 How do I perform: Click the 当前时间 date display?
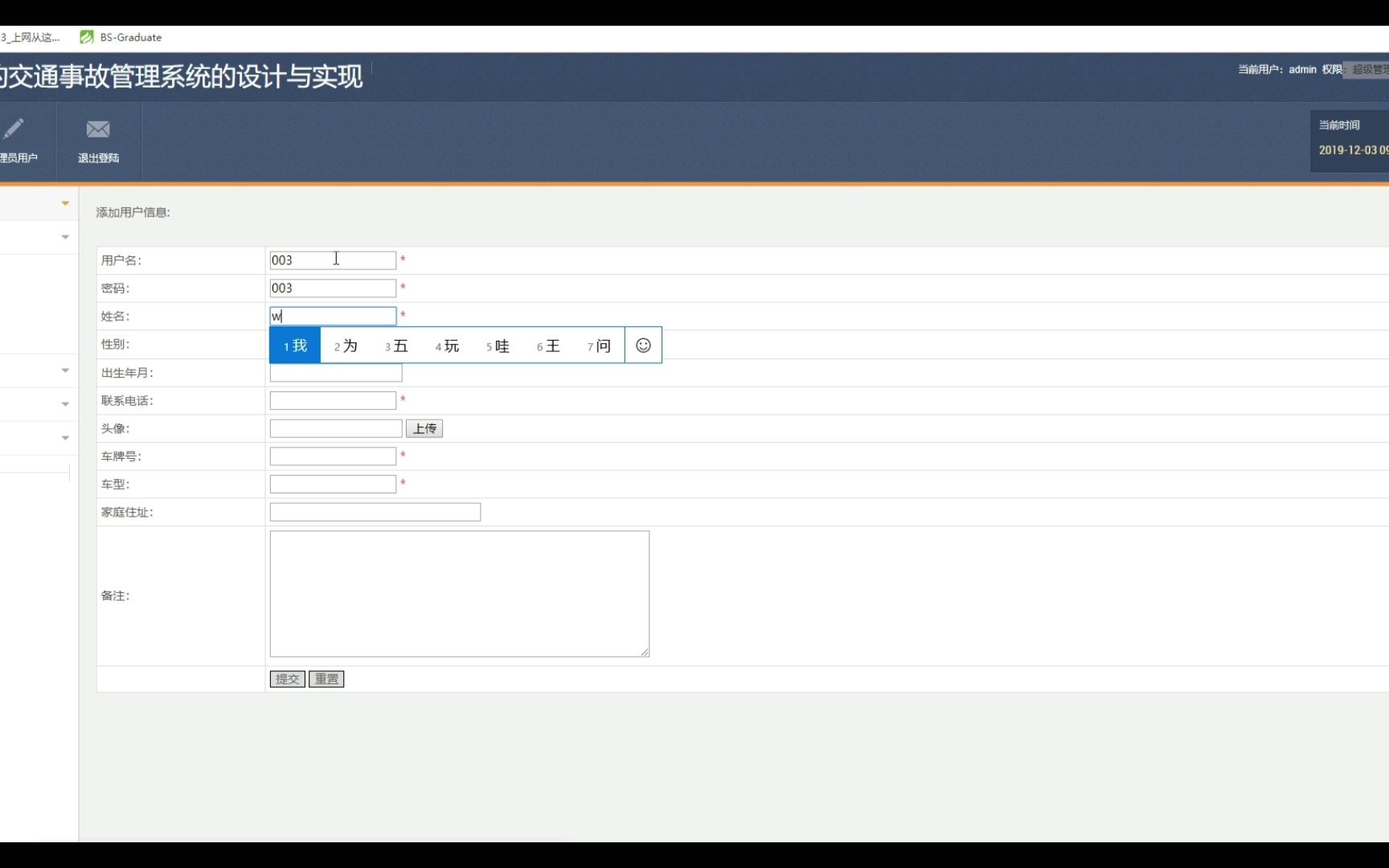[1354, 150]
